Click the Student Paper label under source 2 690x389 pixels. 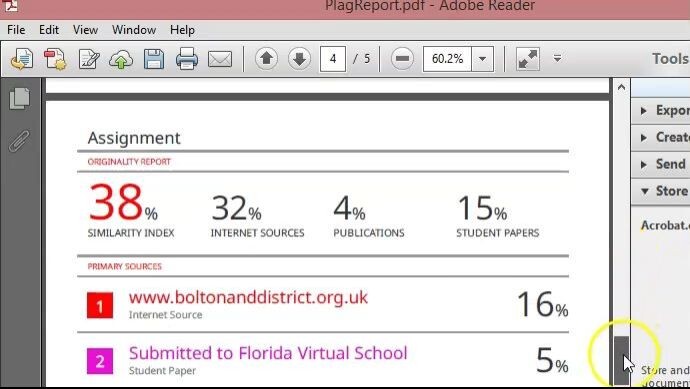[162, 371]
